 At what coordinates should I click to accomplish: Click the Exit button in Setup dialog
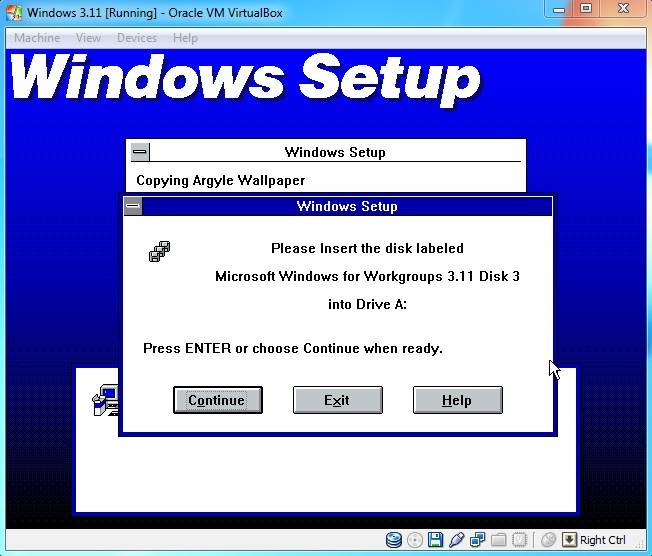pos(337,400)
